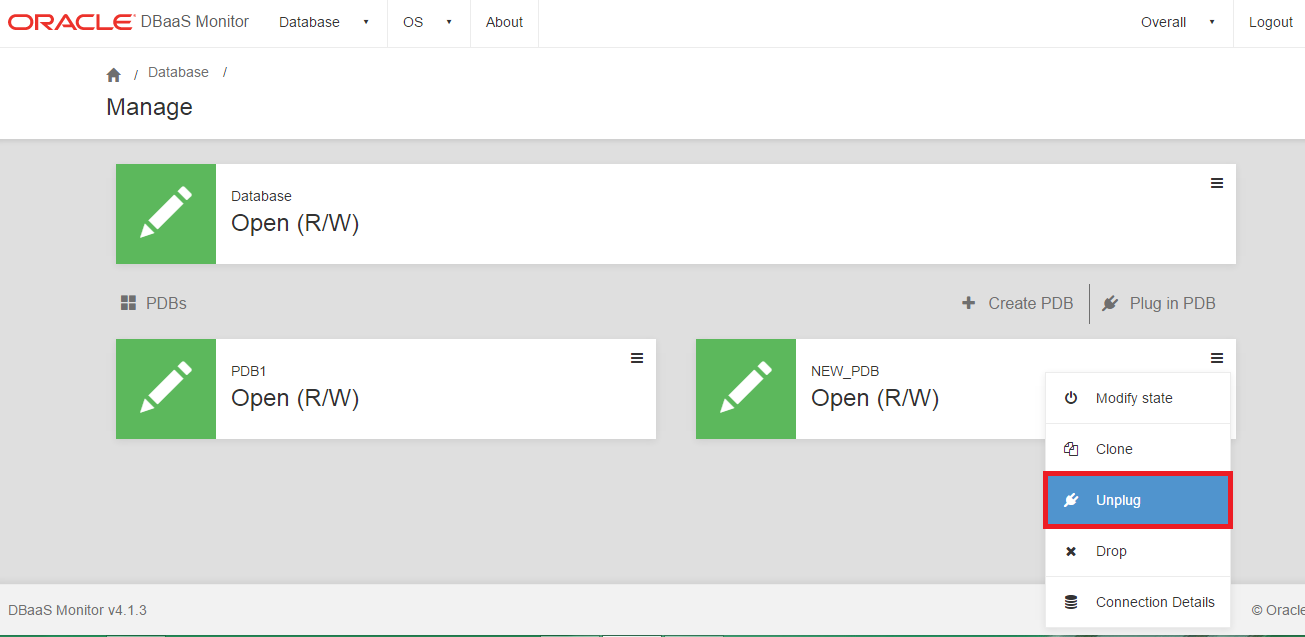The image size is (1305, 637).
Task: Click the PDBs grid icon
Action: [128, 303]
